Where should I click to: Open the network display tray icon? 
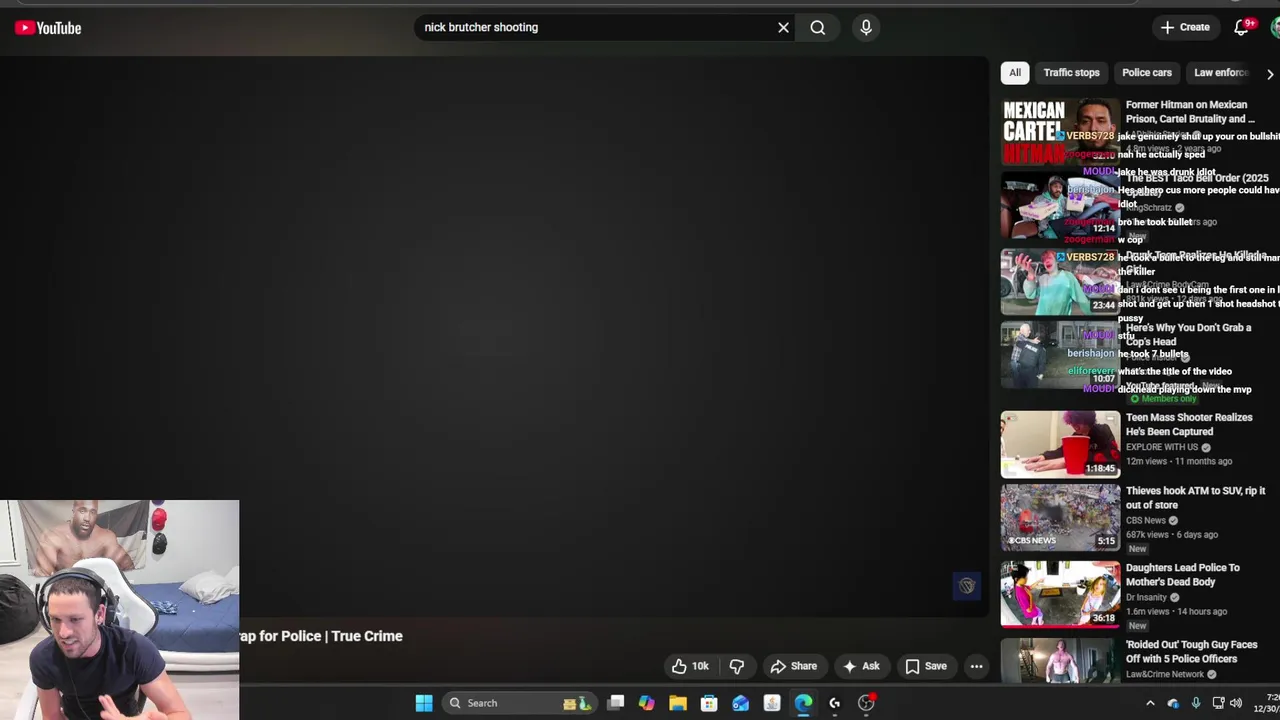(x=1218, y=703)
